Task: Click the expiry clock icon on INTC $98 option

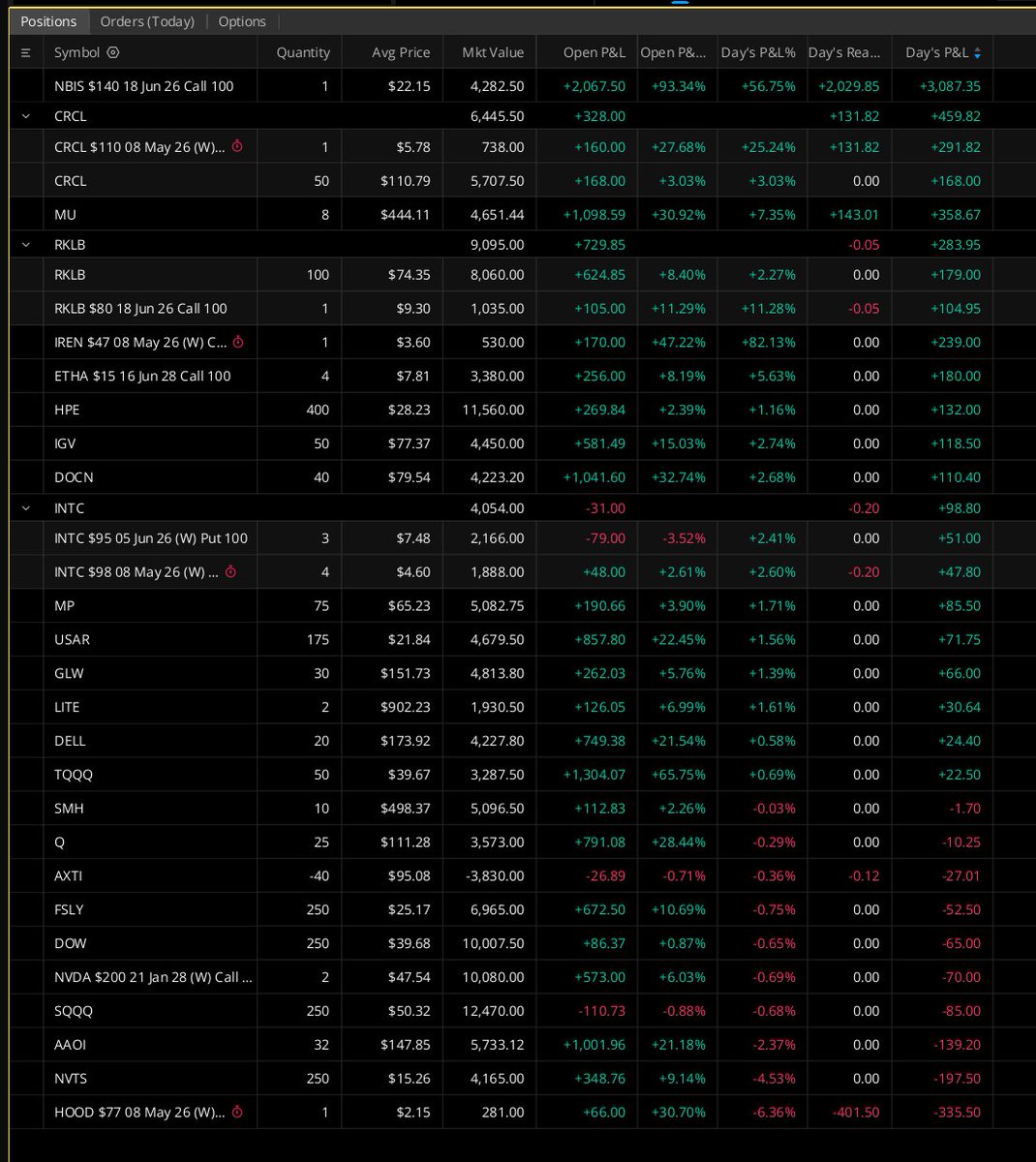Action: coord(230,572)
